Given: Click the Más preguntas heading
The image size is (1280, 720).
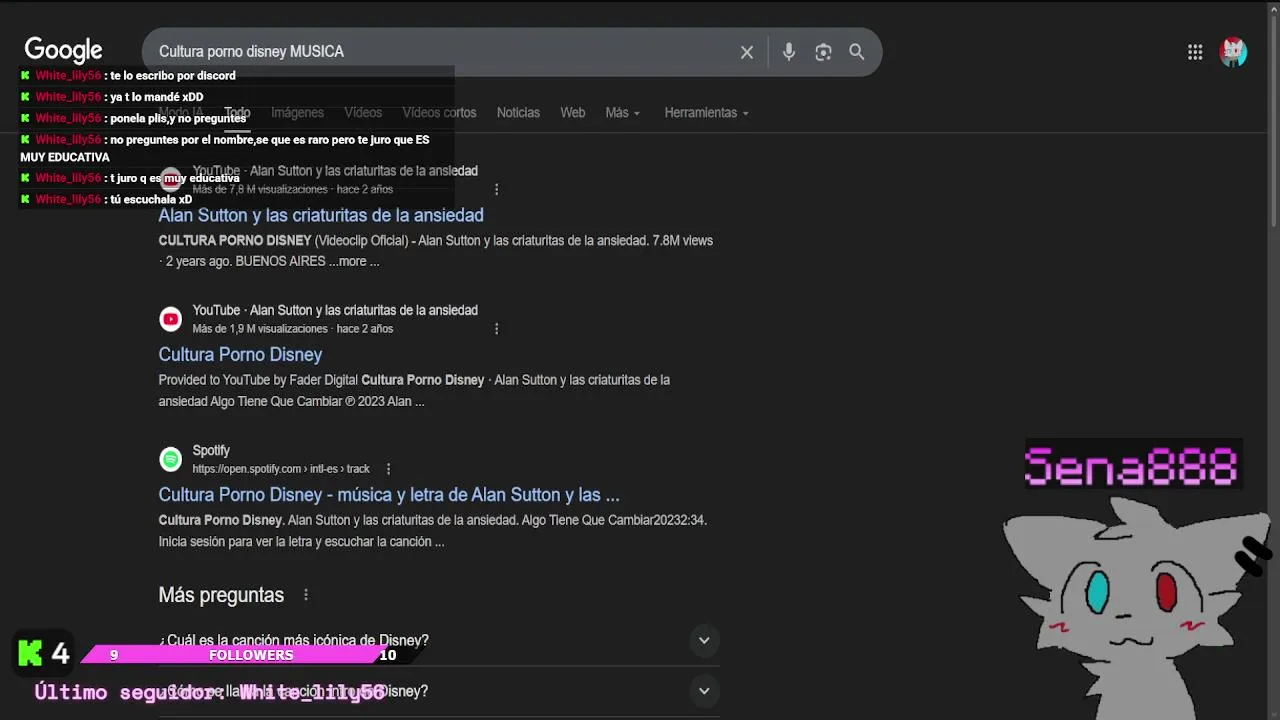Looking at the screenshot, I should tap(221, 595).
